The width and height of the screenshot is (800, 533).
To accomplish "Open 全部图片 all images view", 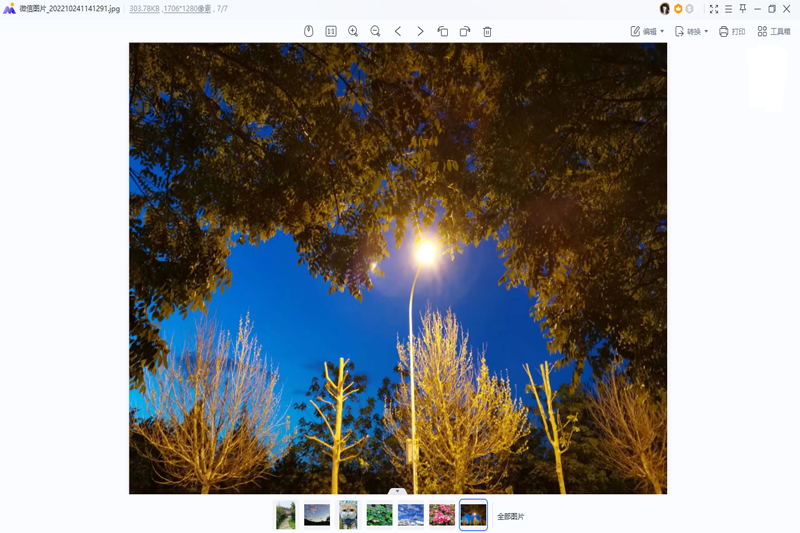I will click(x=511, y=516).
